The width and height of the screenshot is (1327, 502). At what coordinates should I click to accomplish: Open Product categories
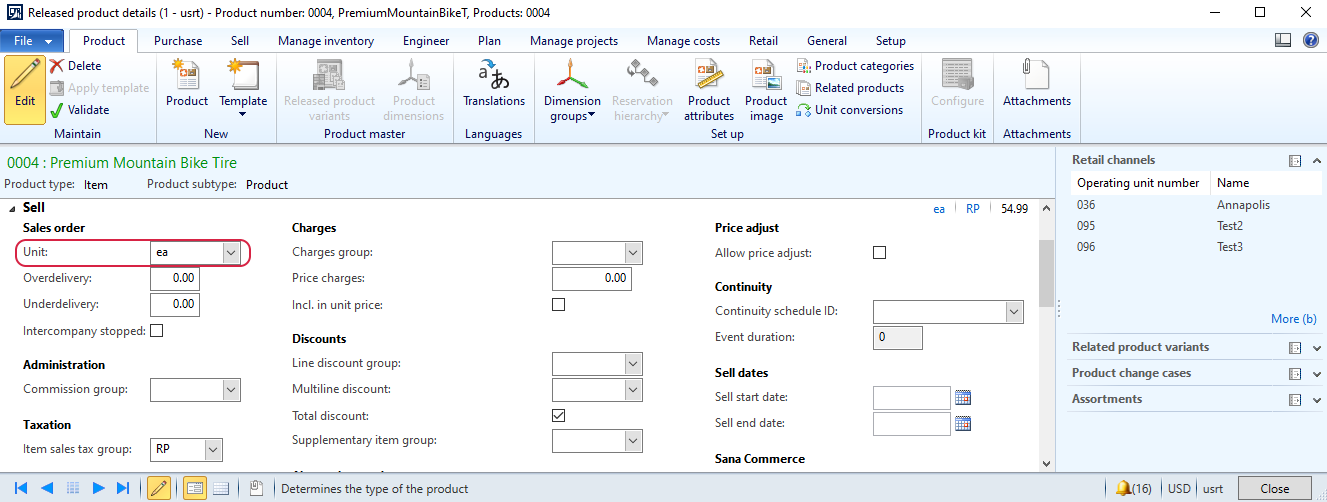click(x=855, y=66)
